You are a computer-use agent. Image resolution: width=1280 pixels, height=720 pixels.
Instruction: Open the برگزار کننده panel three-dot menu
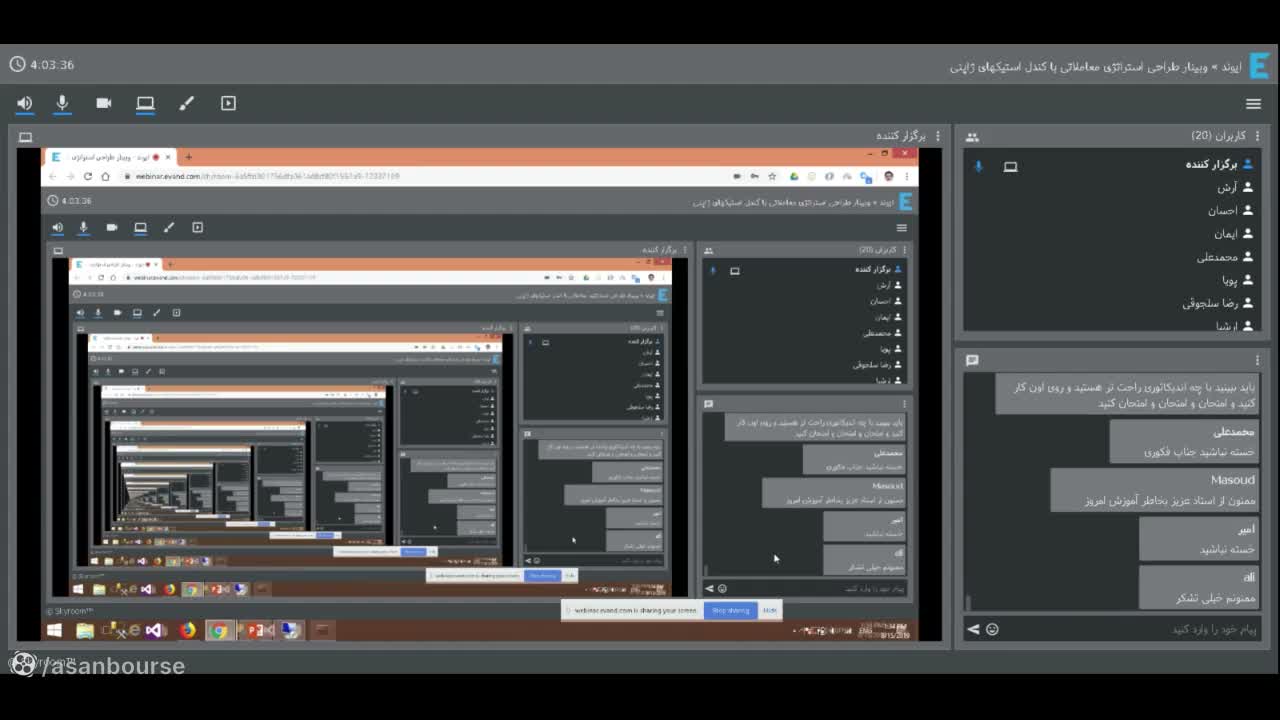coord(937,136)
